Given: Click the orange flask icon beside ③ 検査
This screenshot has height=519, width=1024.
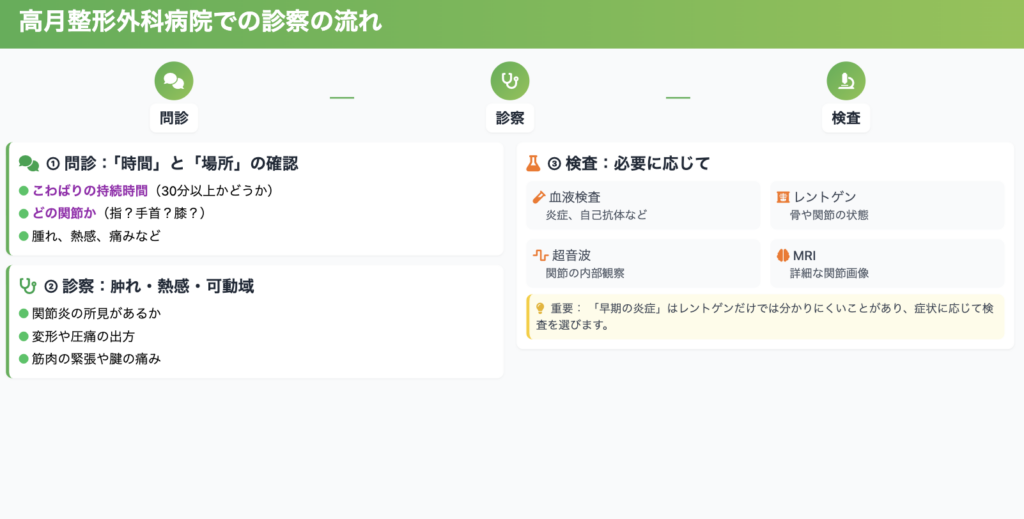Looking at the screenshot, I should [x=533, y=163].
